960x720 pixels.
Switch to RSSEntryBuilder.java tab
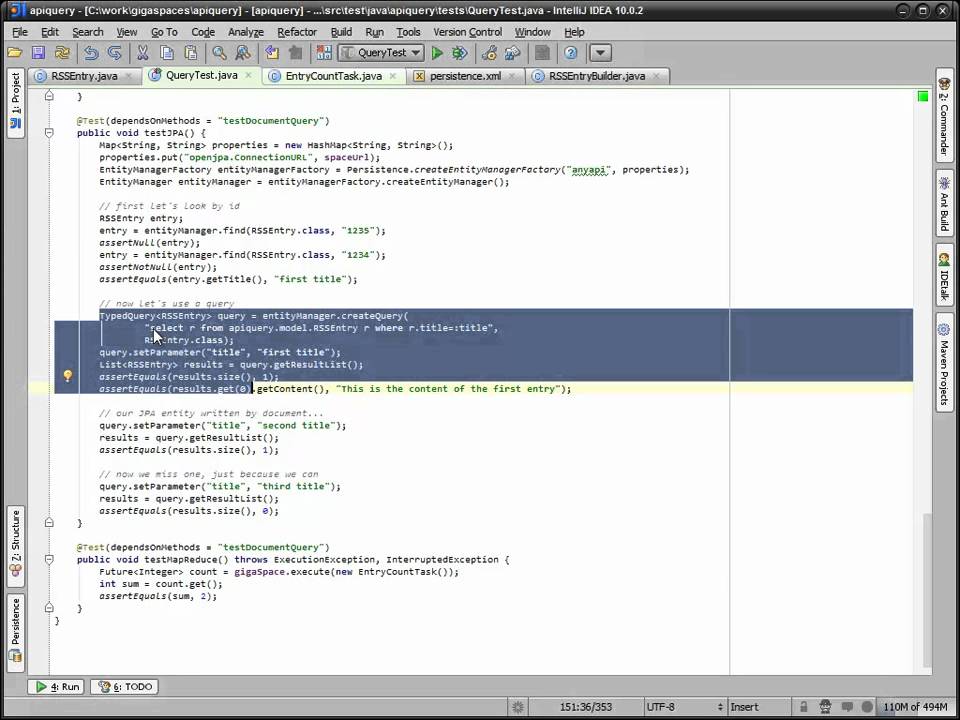(x=597, y=76)
